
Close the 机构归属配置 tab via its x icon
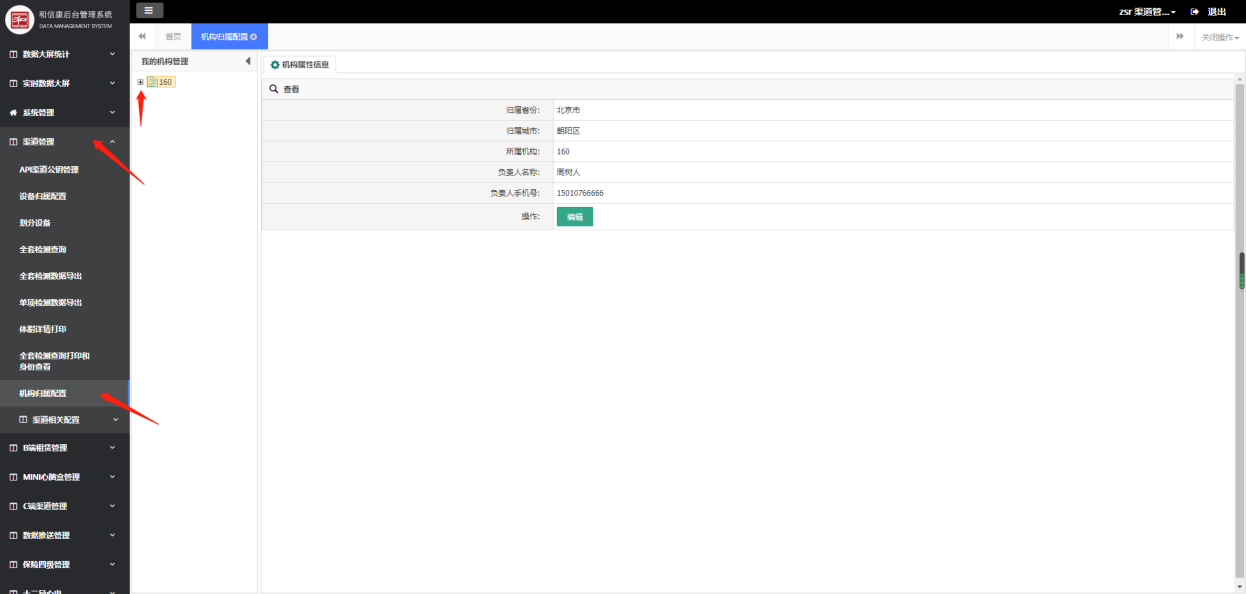click(254, 37)
